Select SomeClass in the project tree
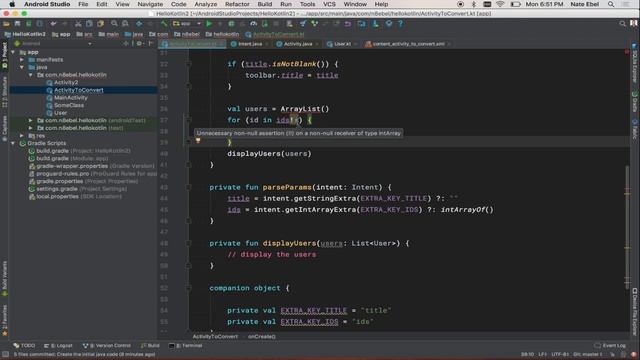 click(x=69, y=105)
